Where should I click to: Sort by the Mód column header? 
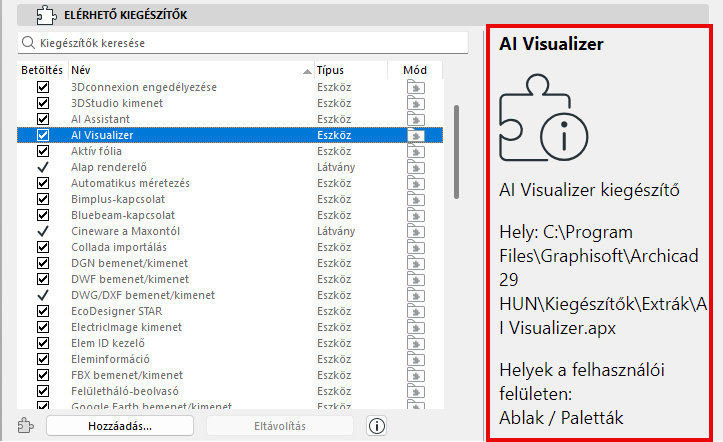(x=415, y=70)
